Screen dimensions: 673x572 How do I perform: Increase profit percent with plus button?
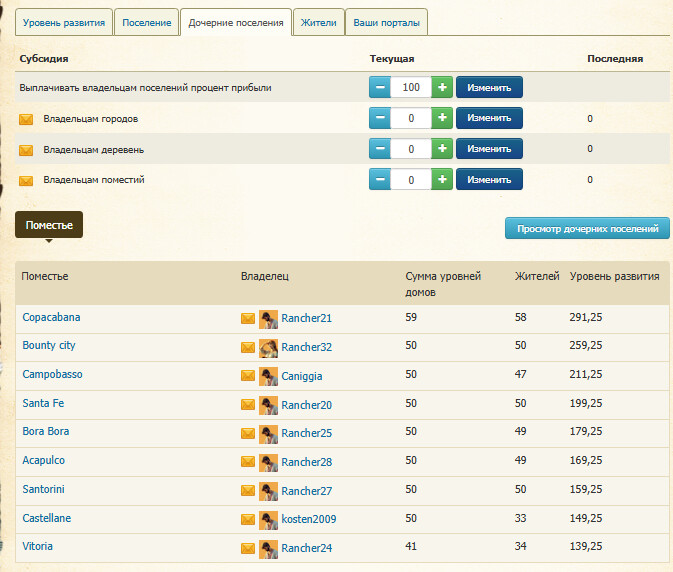[x=442, y=88]
